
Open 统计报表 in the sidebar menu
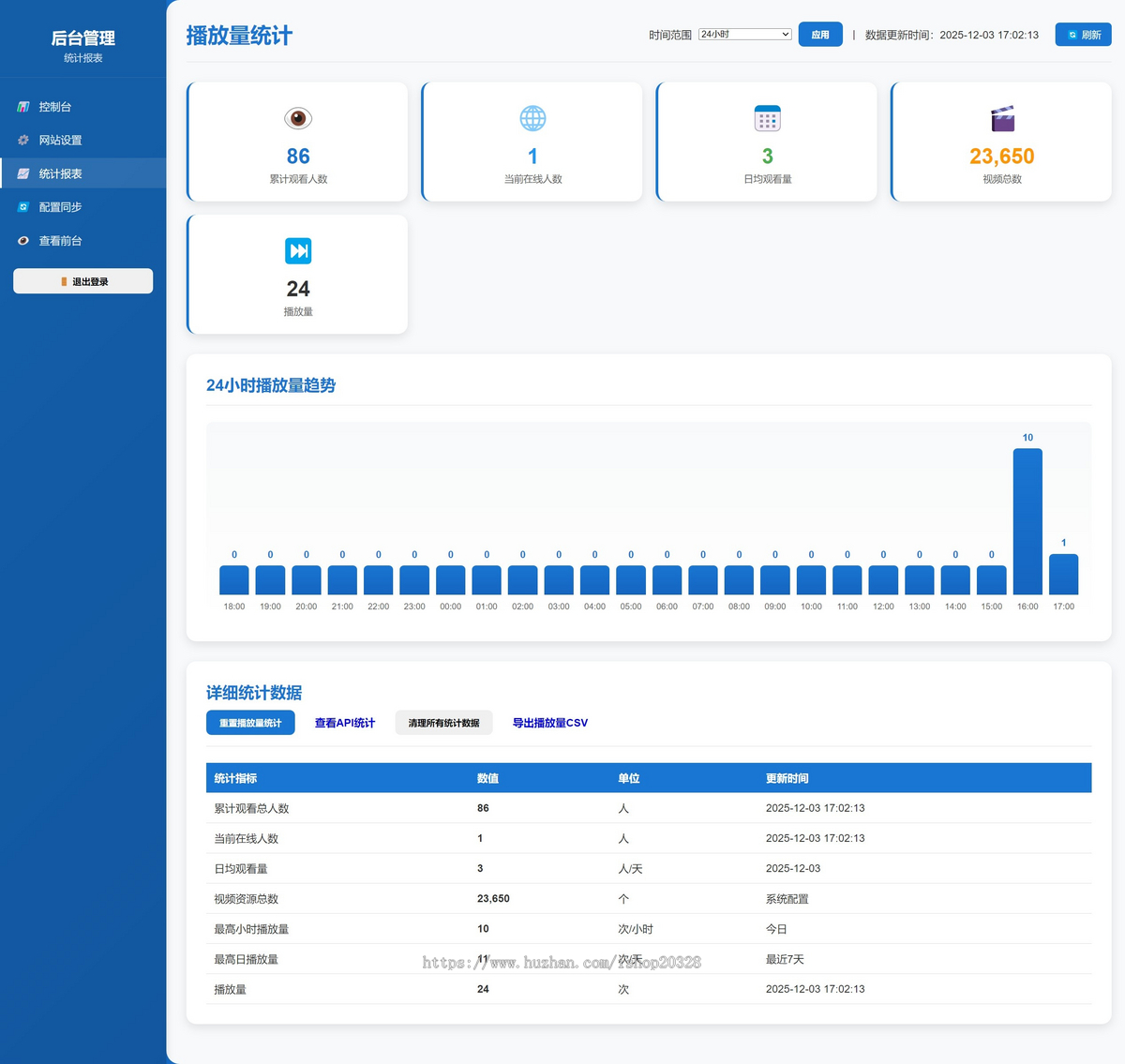[61, 174]
